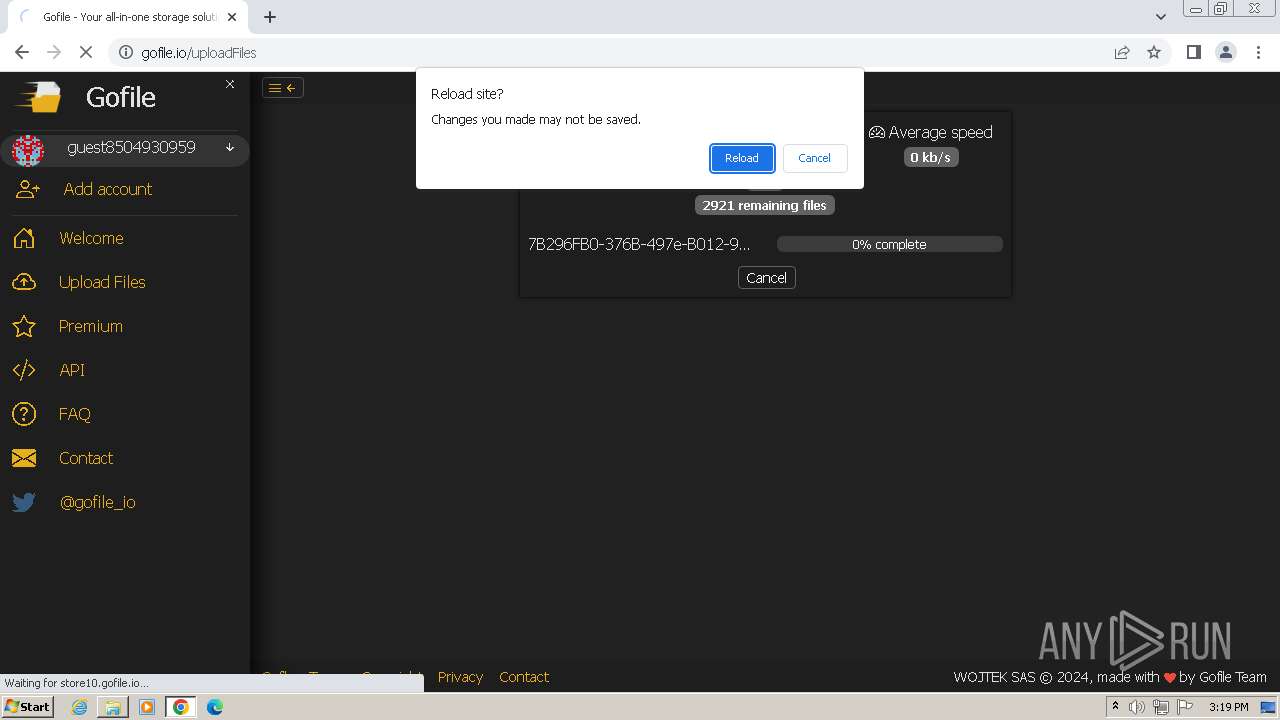Viewport: 1280px width, 720px height.
Task: Open the footer Contact link
Action: (524, 677)
